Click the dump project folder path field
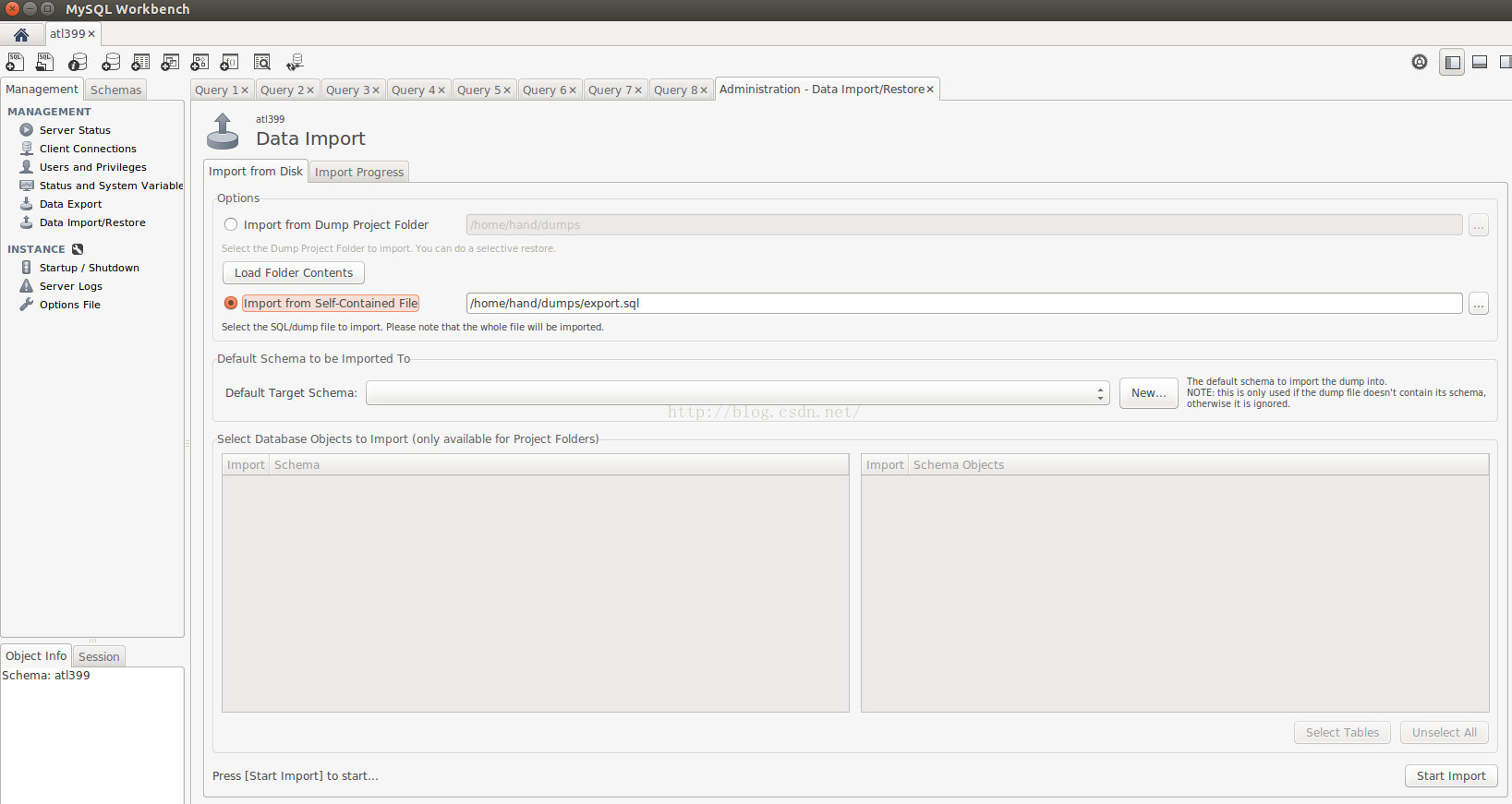The height and width of the screenshot is (804, 1512). point(964,224)
